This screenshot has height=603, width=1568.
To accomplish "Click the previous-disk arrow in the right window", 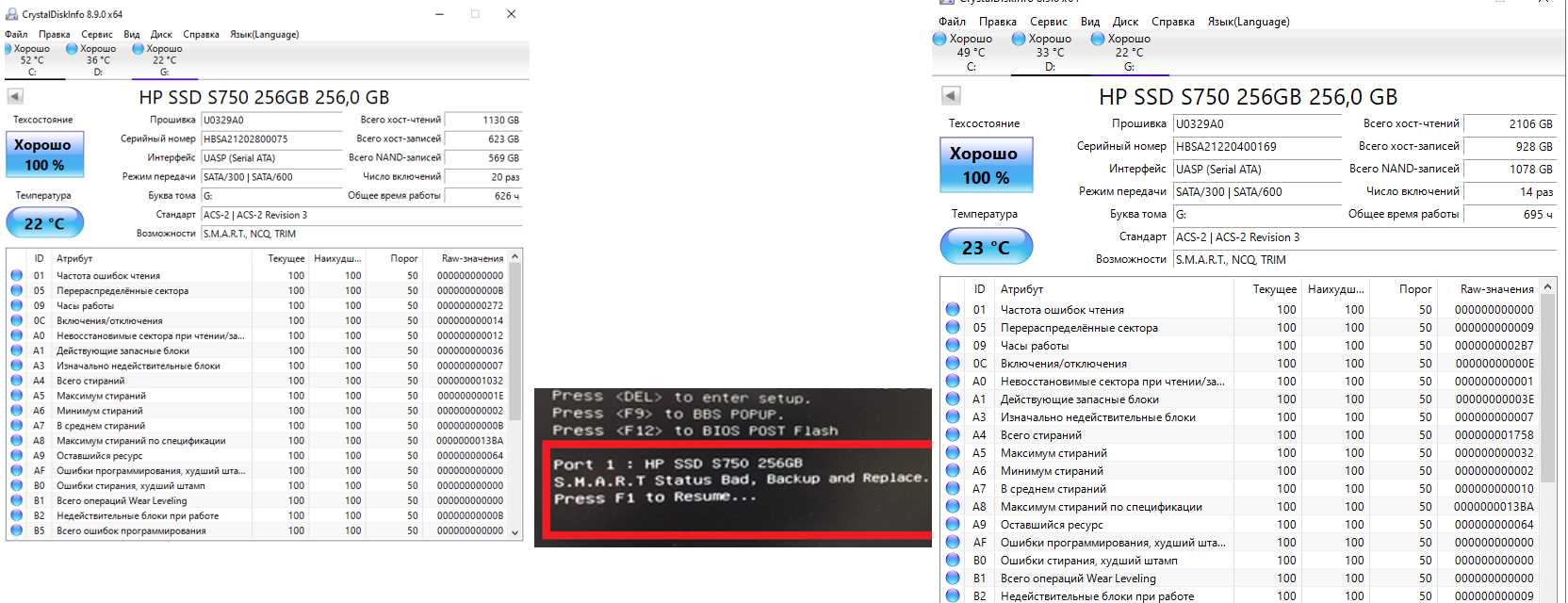I will click(x=951, y=95).
